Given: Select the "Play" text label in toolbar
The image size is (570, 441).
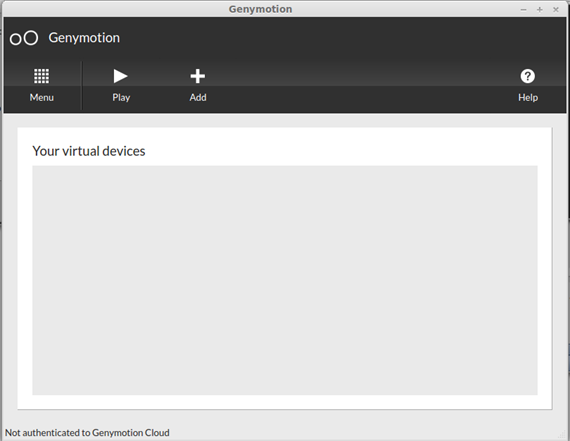Looking at the screenshot, I should tap(121, 97).
